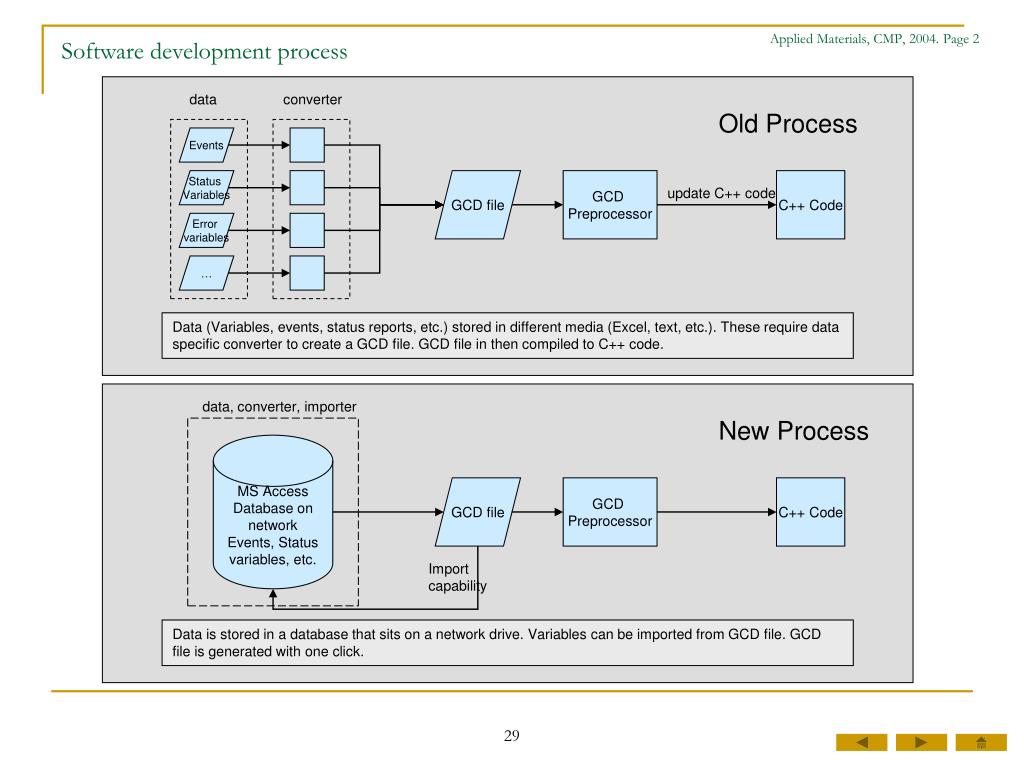Select the C++ Code box in New Process
Screen dimensions: 1024x768
tap(810, 512)
